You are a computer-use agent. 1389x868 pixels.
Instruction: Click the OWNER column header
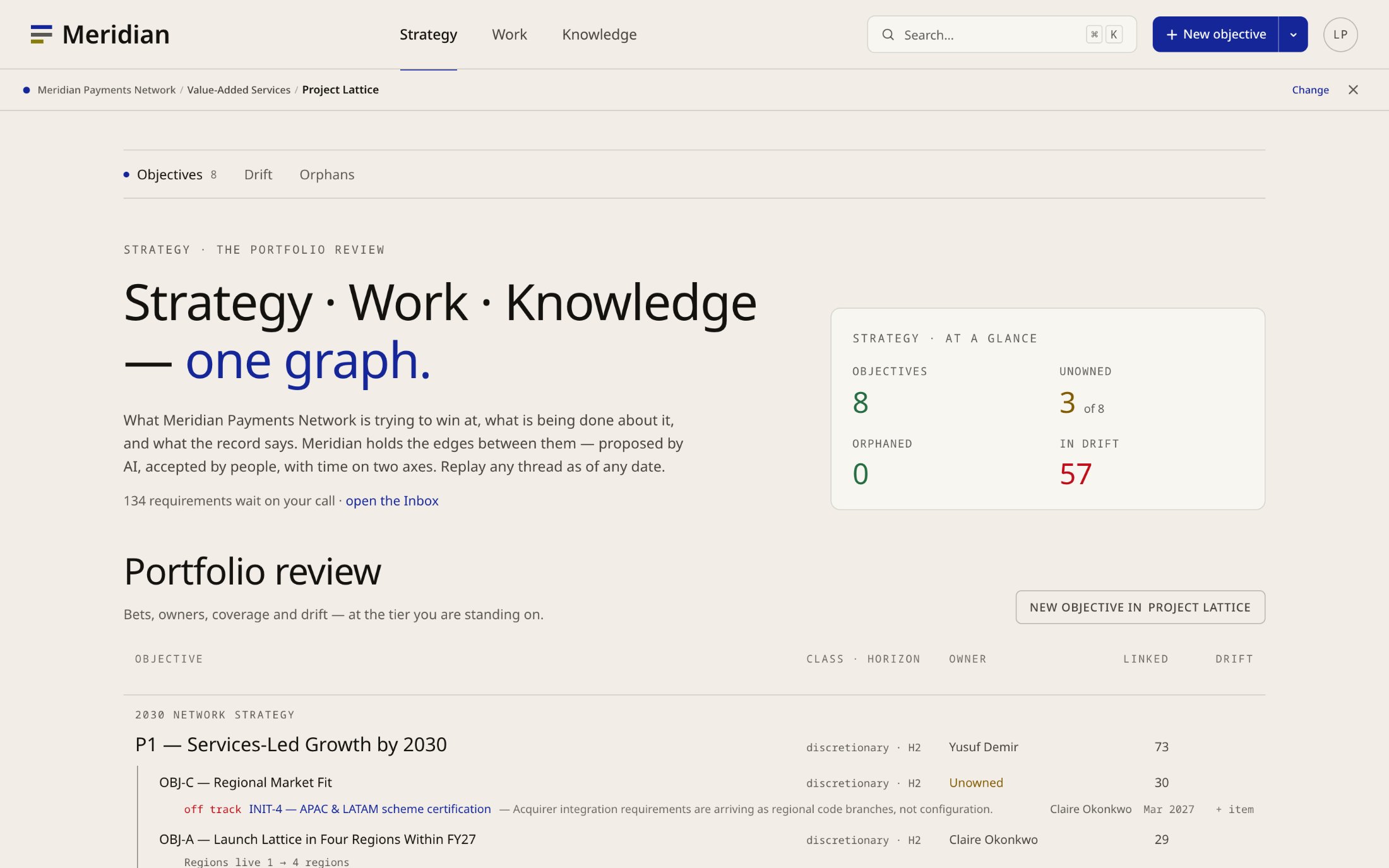(x=967, y=659)
